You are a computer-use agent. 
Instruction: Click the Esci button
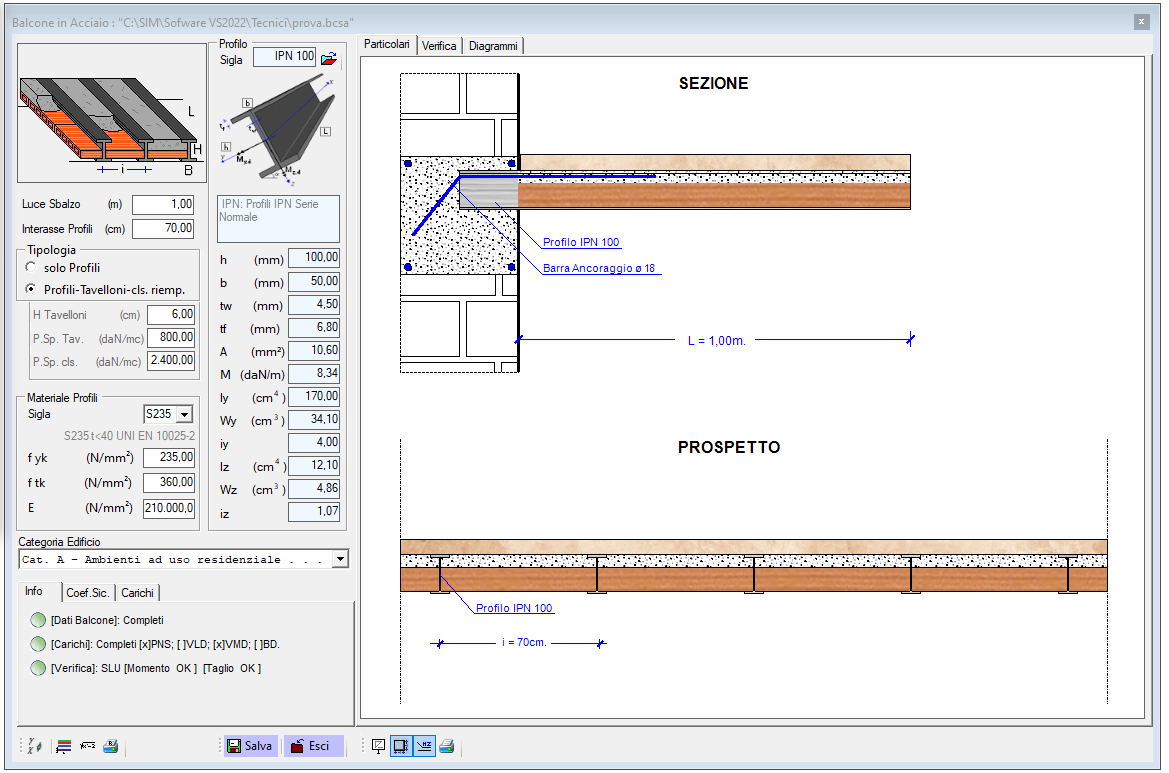[313, 745]
